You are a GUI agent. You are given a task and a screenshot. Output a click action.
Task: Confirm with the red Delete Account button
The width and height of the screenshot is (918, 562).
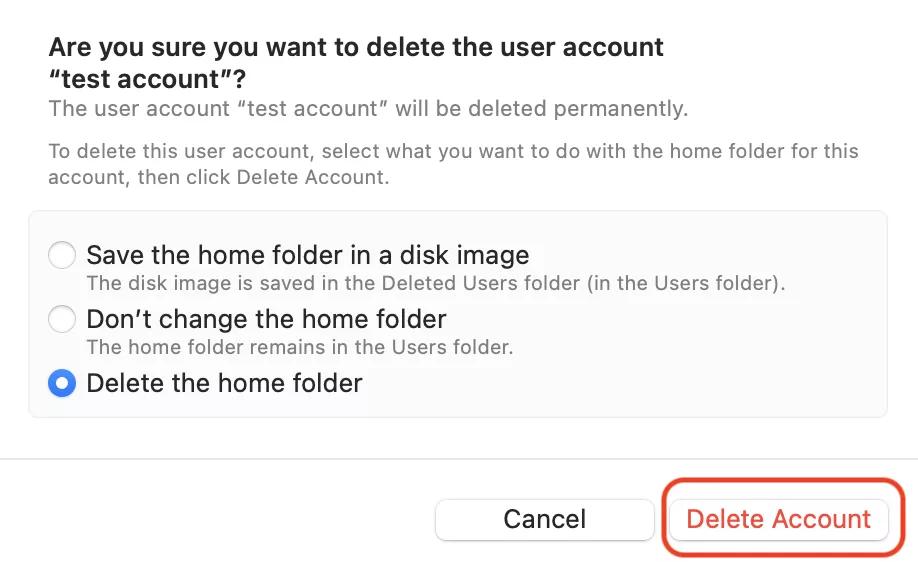(x=778, y=520)
